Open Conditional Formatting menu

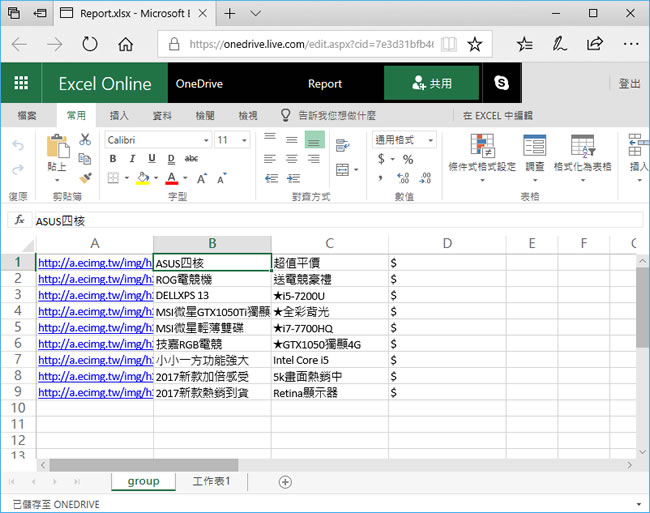click(x=482, y=158)
